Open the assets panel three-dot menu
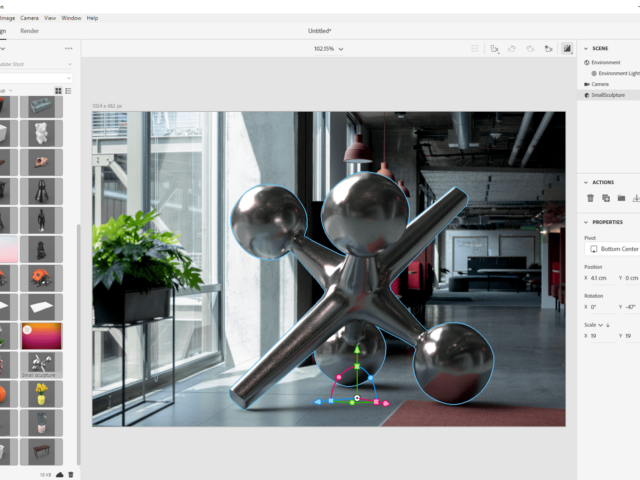640x480 pixels. tap(68, 48)
